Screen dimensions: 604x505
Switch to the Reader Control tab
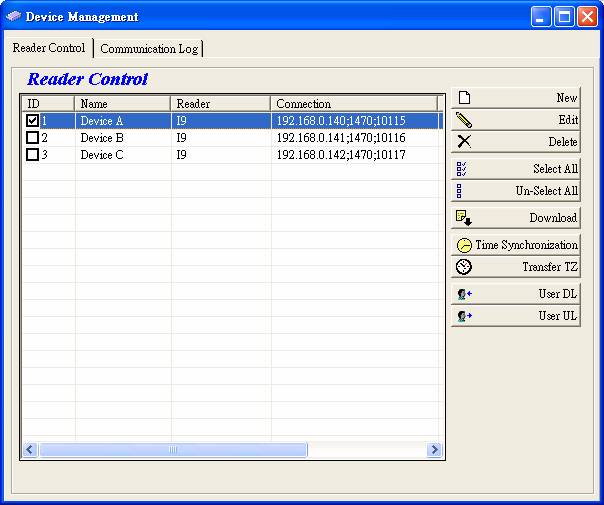(x=49, y=48)
